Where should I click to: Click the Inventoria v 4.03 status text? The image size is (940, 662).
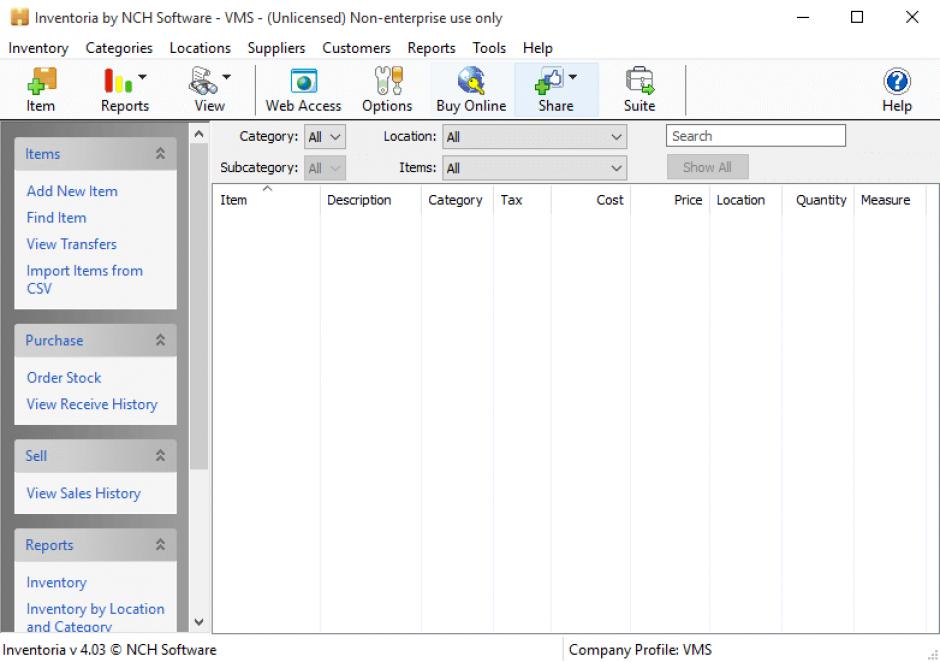point(110,650)
